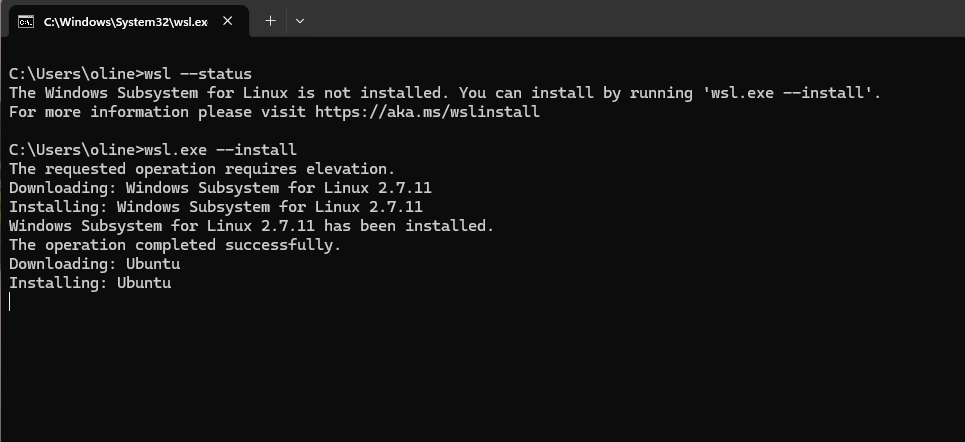This screenshot has width=965, height=442.
Task: Click the command prompt icon on the tab
Action: [x=26, y=22]
